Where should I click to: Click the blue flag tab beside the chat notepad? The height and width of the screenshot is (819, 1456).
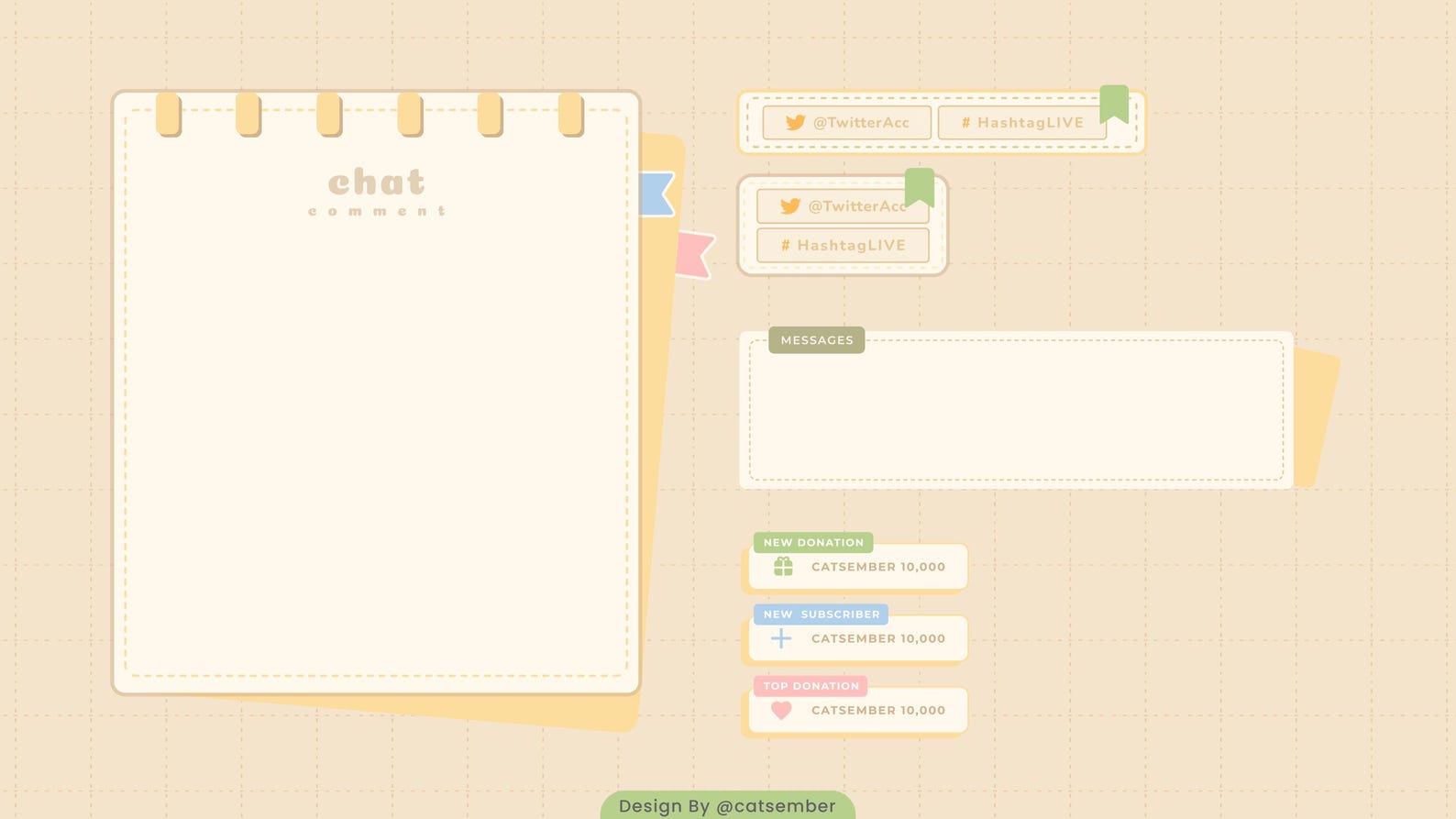pyautogui.click(x=656, y=194)
